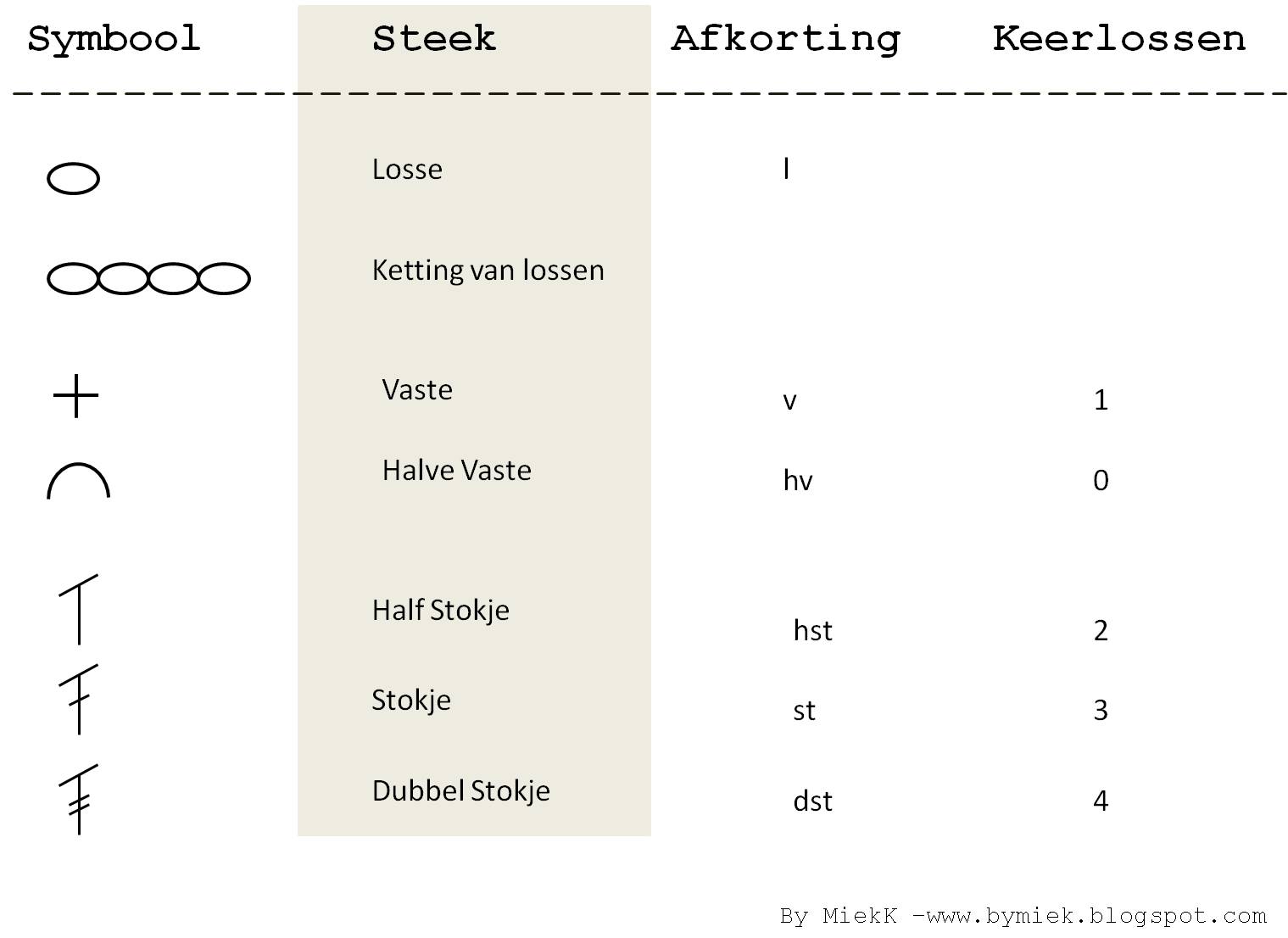This screenshot has height=938, width=1288.
Task: Click turning chain number 4
Action: pyautogui.click(x=1101, y=801)
